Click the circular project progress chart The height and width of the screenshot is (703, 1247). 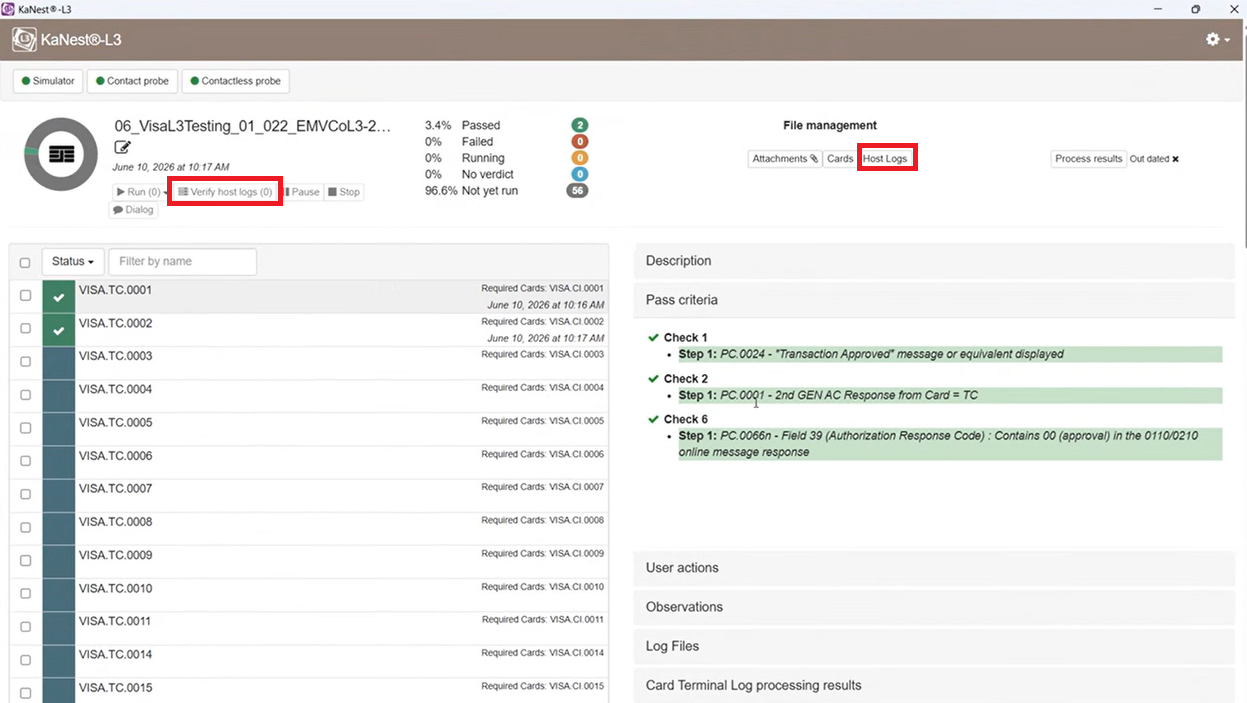click(62, 154)
